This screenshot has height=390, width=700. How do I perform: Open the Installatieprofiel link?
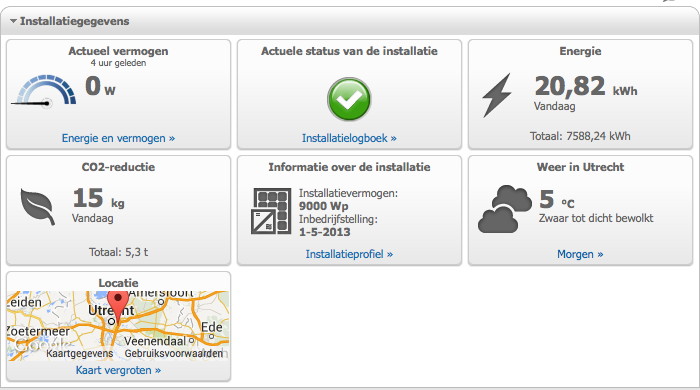tap(349, 254)
